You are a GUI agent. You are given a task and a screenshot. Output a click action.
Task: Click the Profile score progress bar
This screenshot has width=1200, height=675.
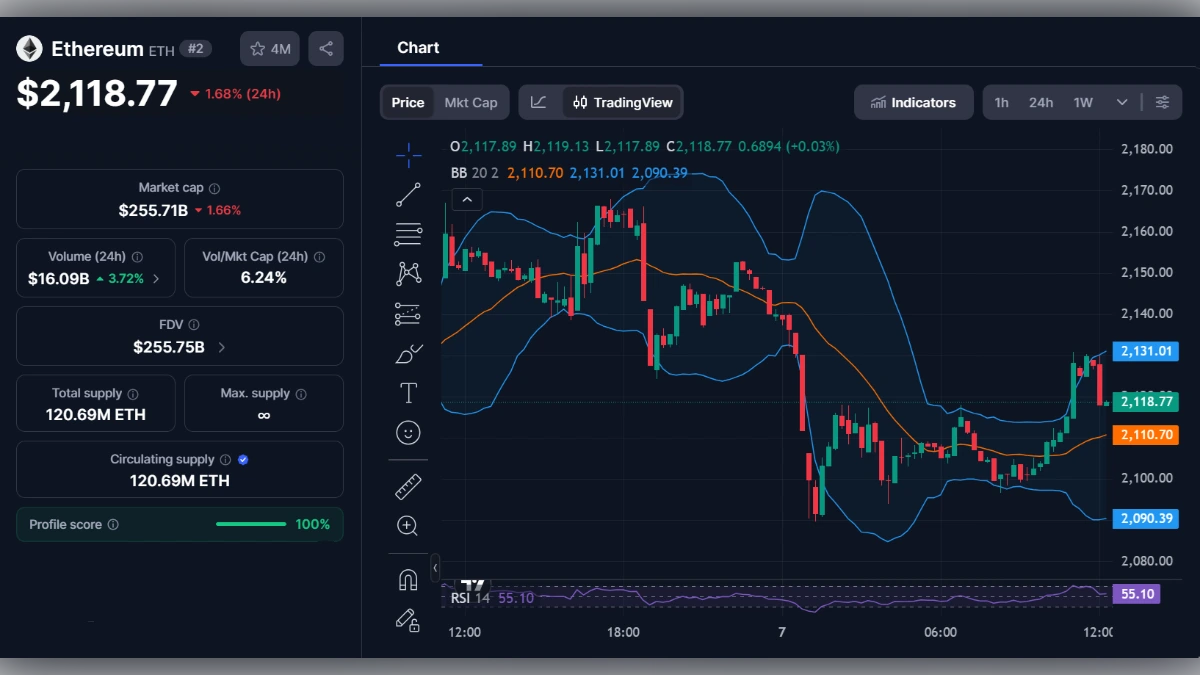(251, 523)
